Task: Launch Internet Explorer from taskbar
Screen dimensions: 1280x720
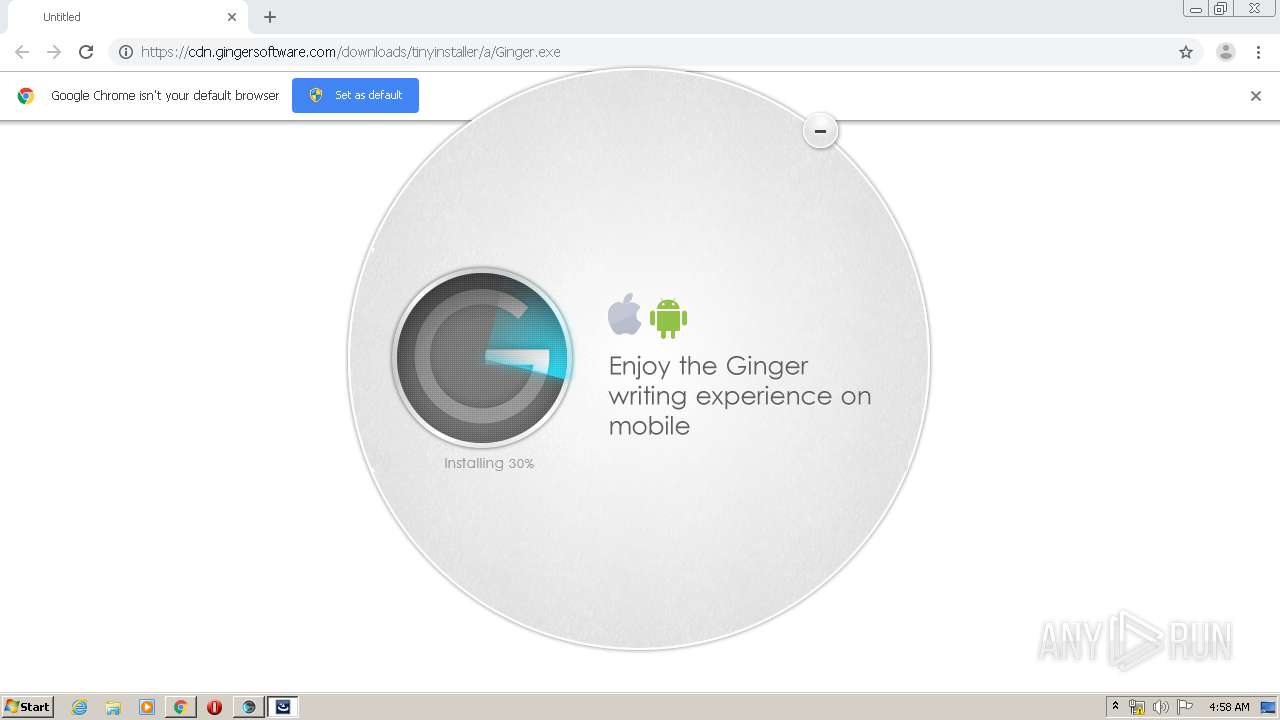Action: 79,707
